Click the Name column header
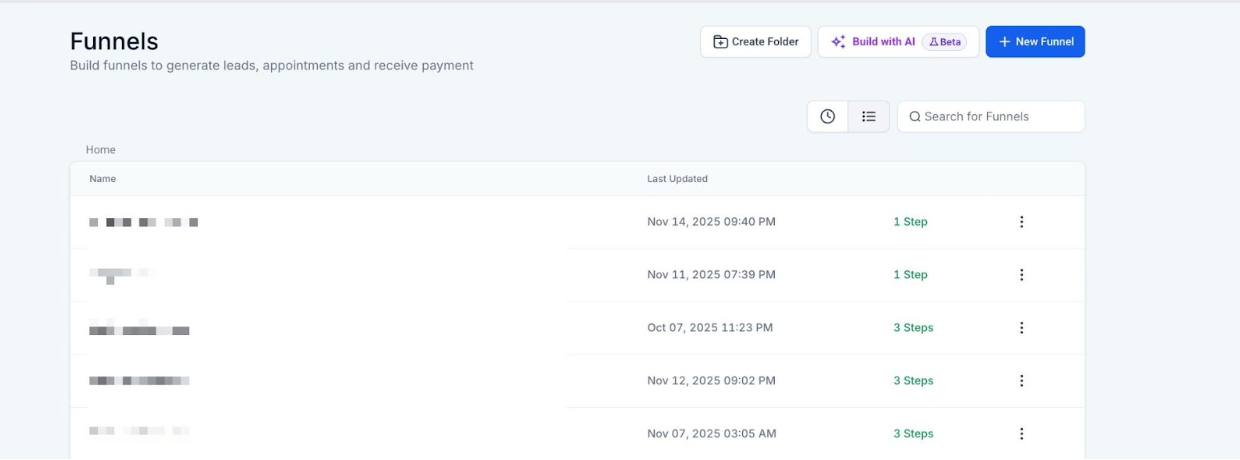This screenshot has height=460, width=1240. point(102,179)
